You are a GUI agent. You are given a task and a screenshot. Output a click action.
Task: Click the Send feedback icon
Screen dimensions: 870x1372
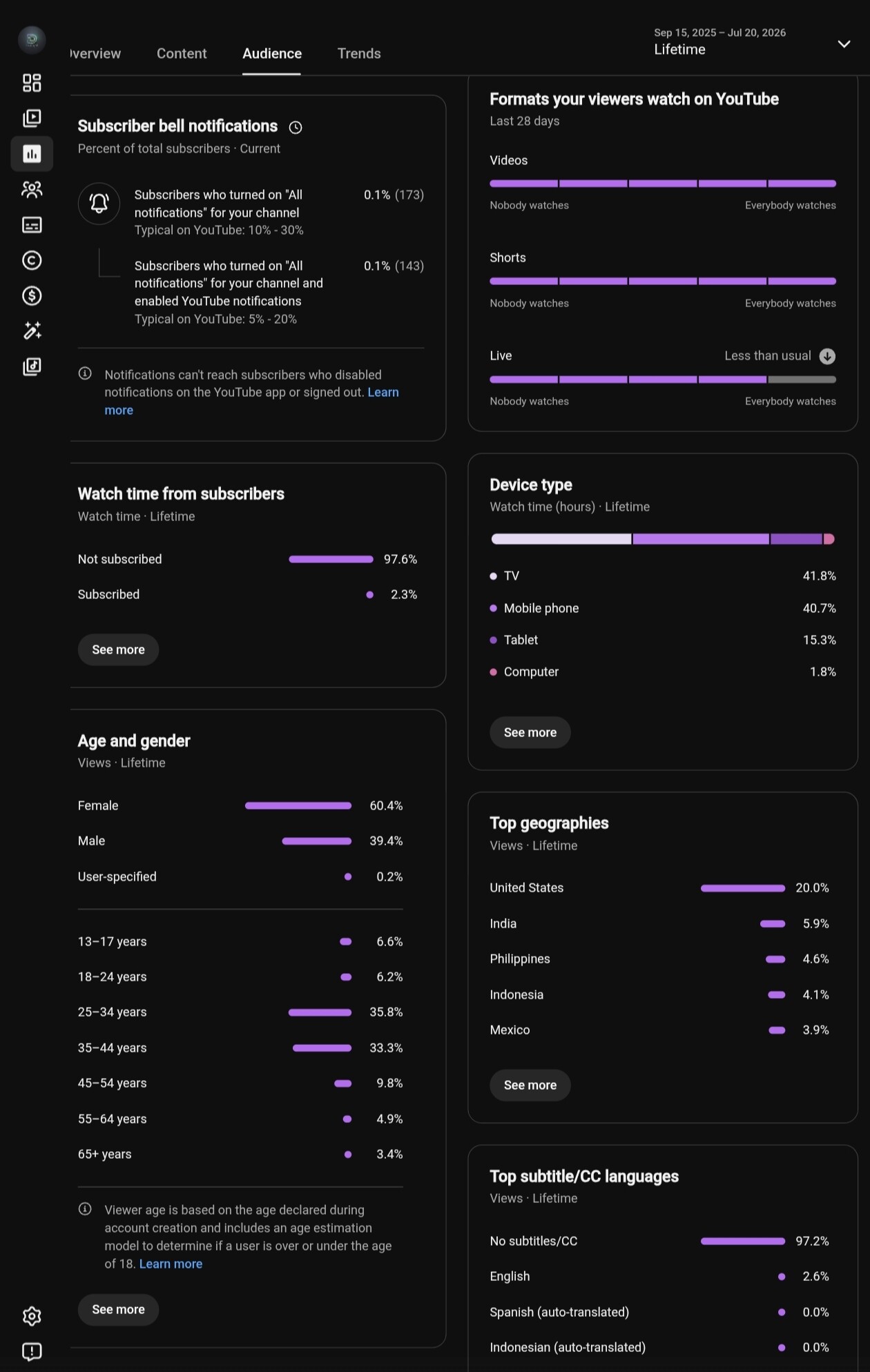point(32,1351)
